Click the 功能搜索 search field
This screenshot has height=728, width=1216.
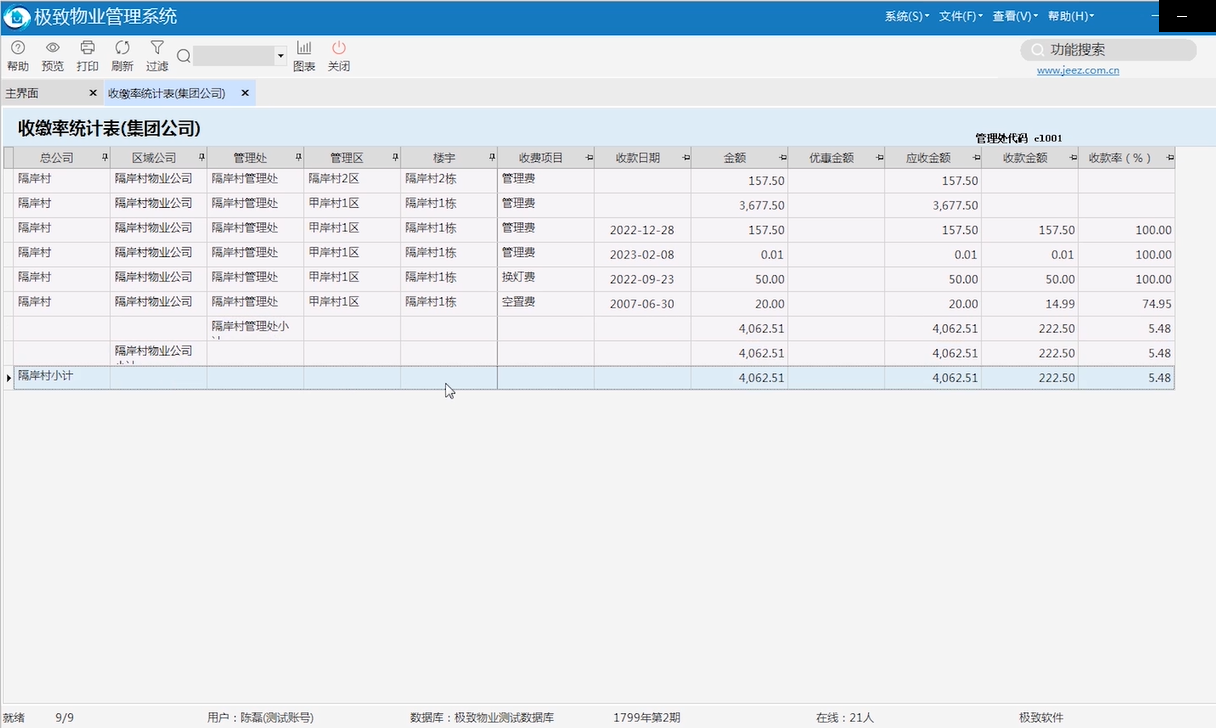pos(1108,50)
